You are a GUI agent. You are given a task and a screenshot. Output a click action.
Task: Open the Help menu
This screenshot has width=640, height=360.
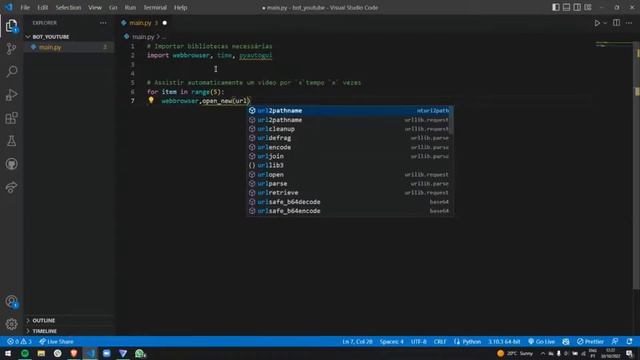tap(180, 7)
